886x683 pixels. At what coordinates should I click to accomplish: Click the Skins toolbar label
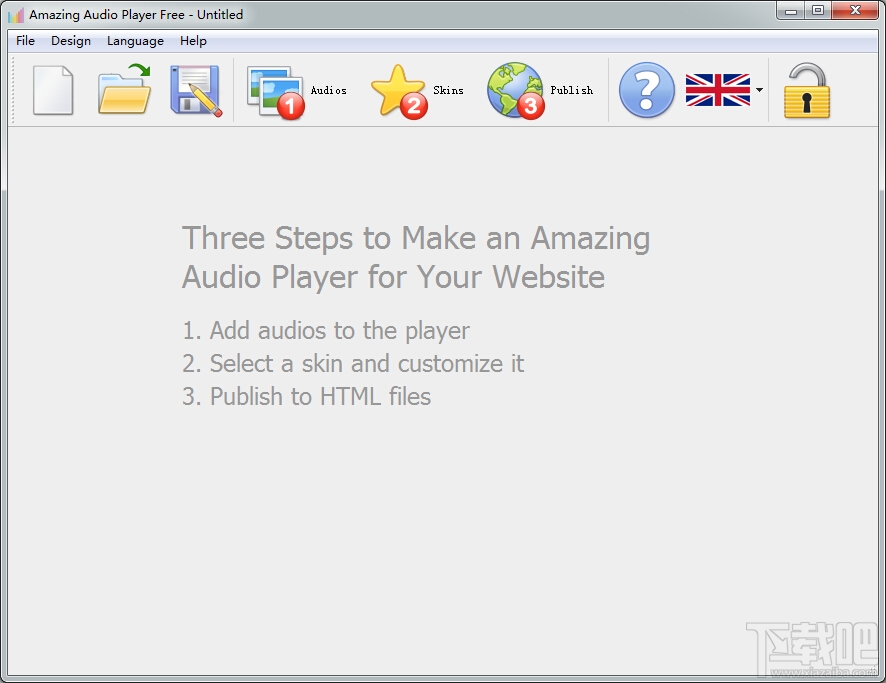(448, 90)
